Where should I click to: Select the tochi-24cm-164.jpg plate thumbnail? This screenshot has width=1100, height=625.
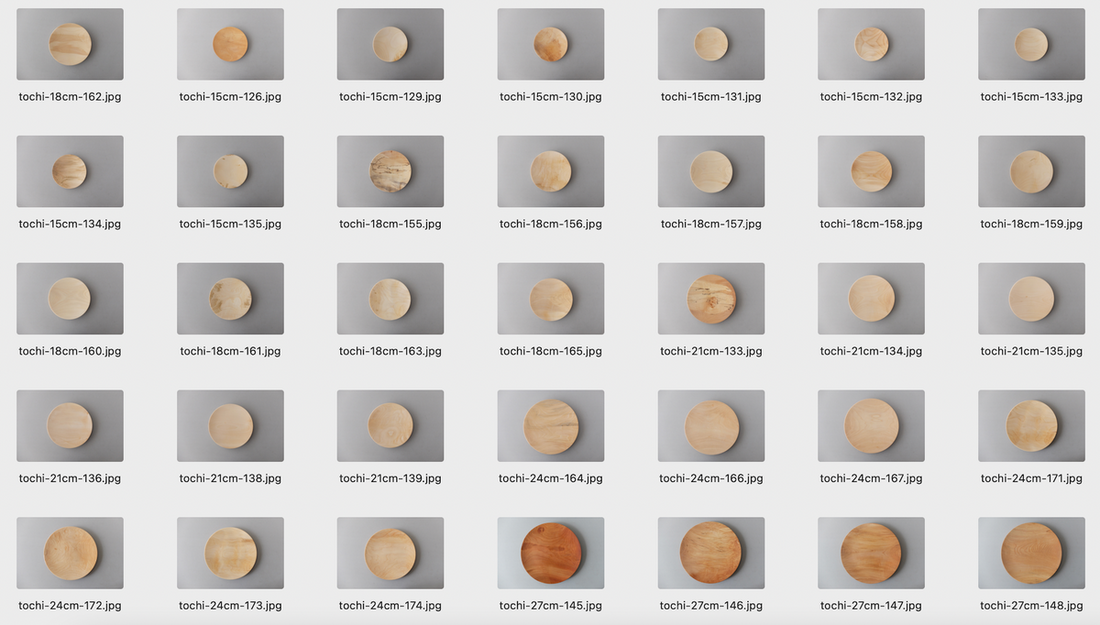point(551,426)
